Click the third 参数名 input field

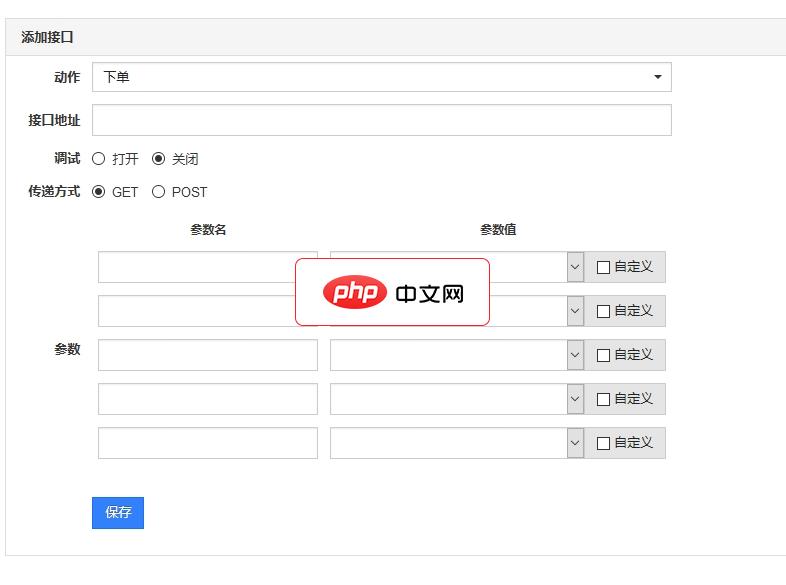click(207, 355)
